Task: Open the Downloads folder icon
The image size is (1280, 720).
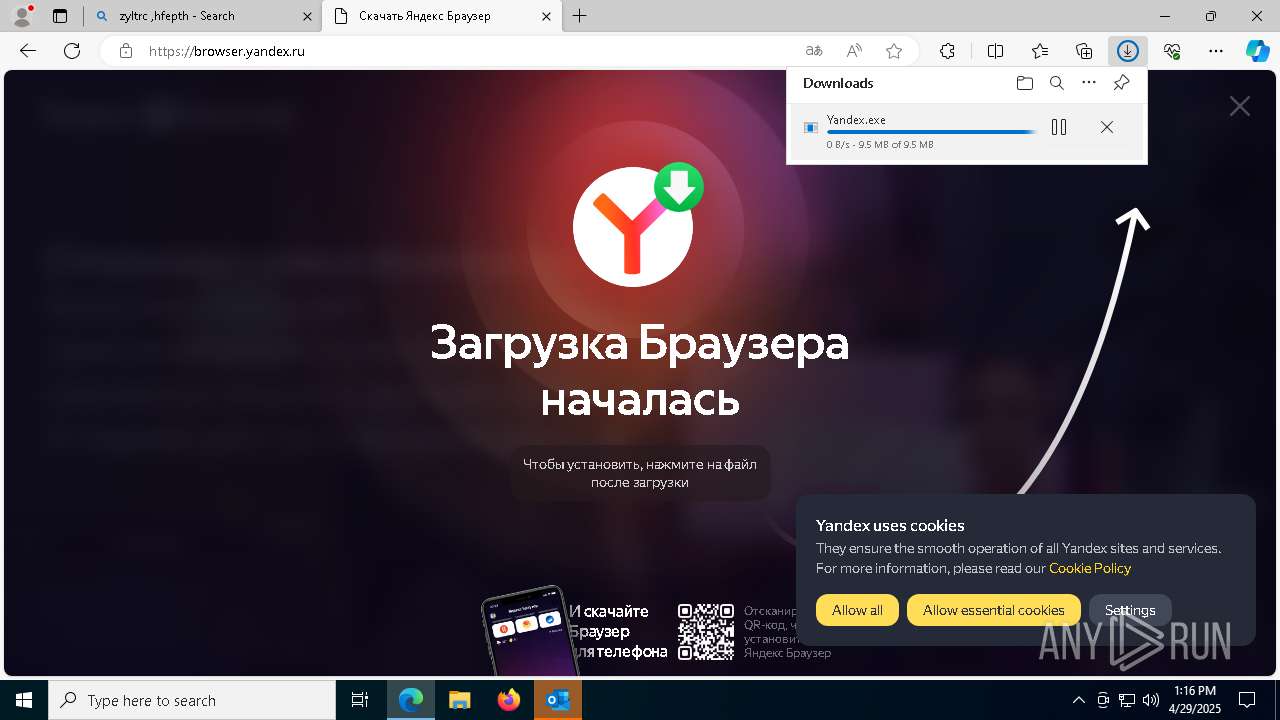Action: coord(1024,83)
